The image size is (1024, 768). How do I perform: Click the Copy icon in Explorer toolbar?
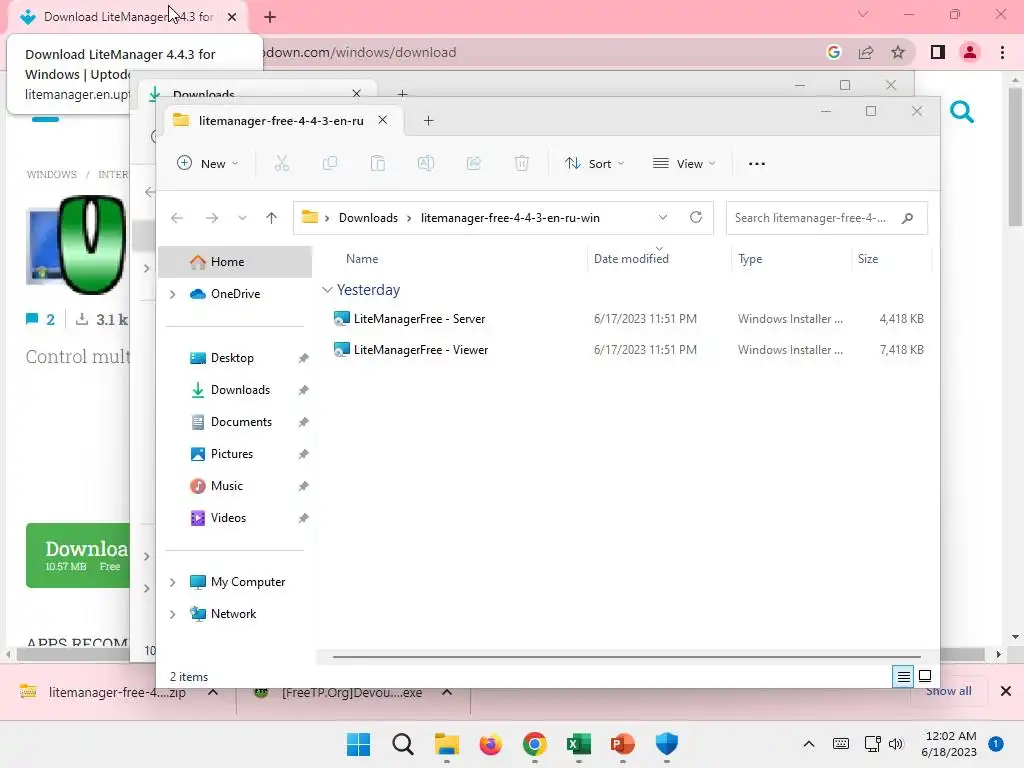point(330,163)
